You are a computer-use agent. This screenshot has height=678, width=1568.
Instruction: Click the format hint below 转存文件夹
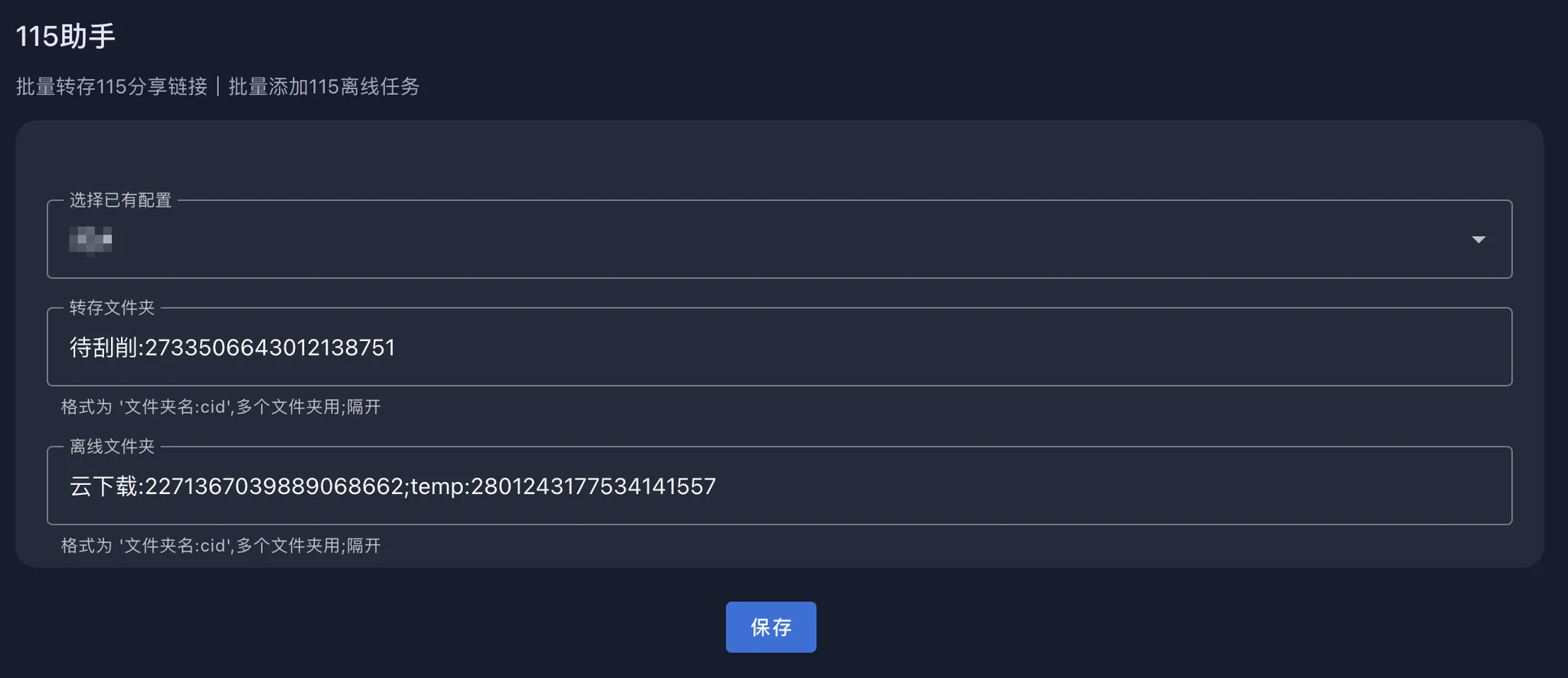tap(220, 407)
